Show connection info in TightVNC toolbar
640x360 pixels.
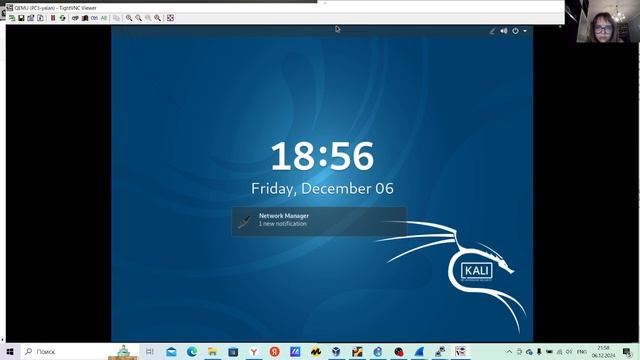tap(40, 18)
